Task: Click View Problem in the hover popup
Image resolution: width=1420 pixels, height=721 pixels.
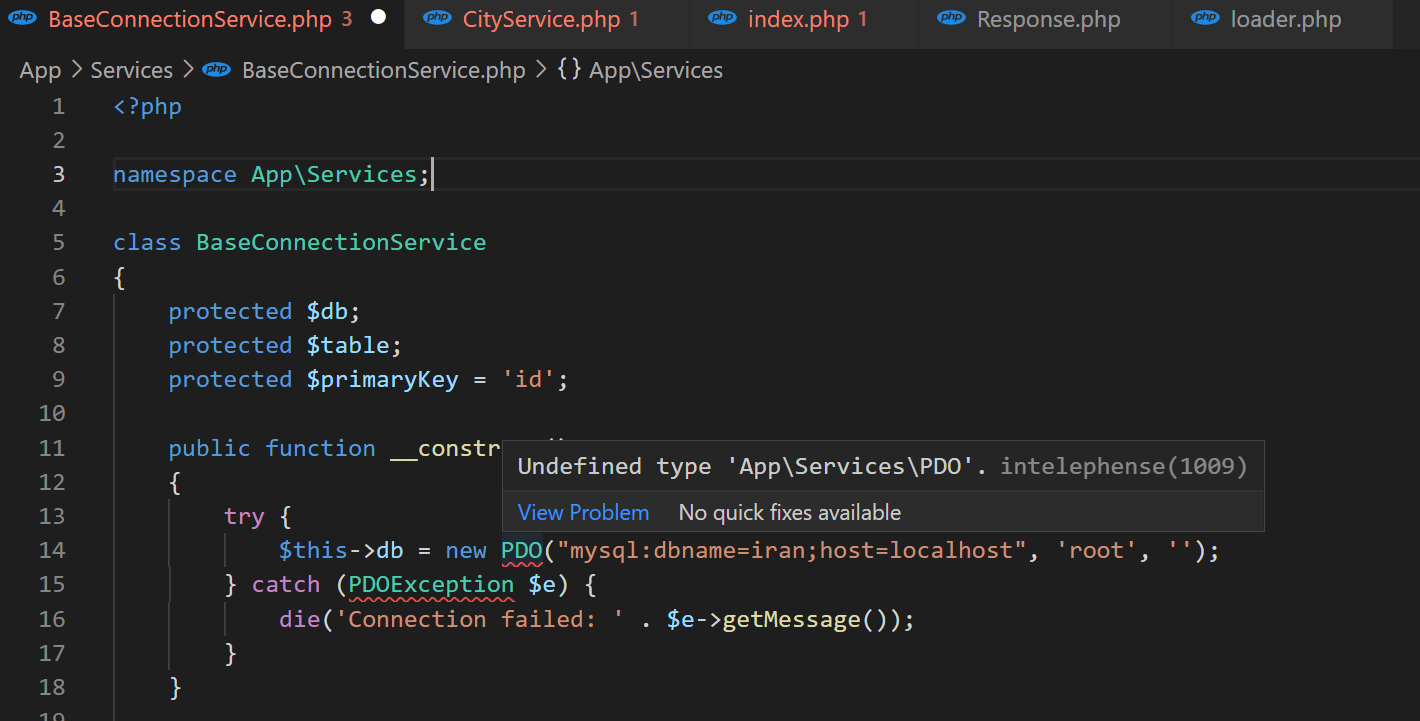Action: click(583, 513)
